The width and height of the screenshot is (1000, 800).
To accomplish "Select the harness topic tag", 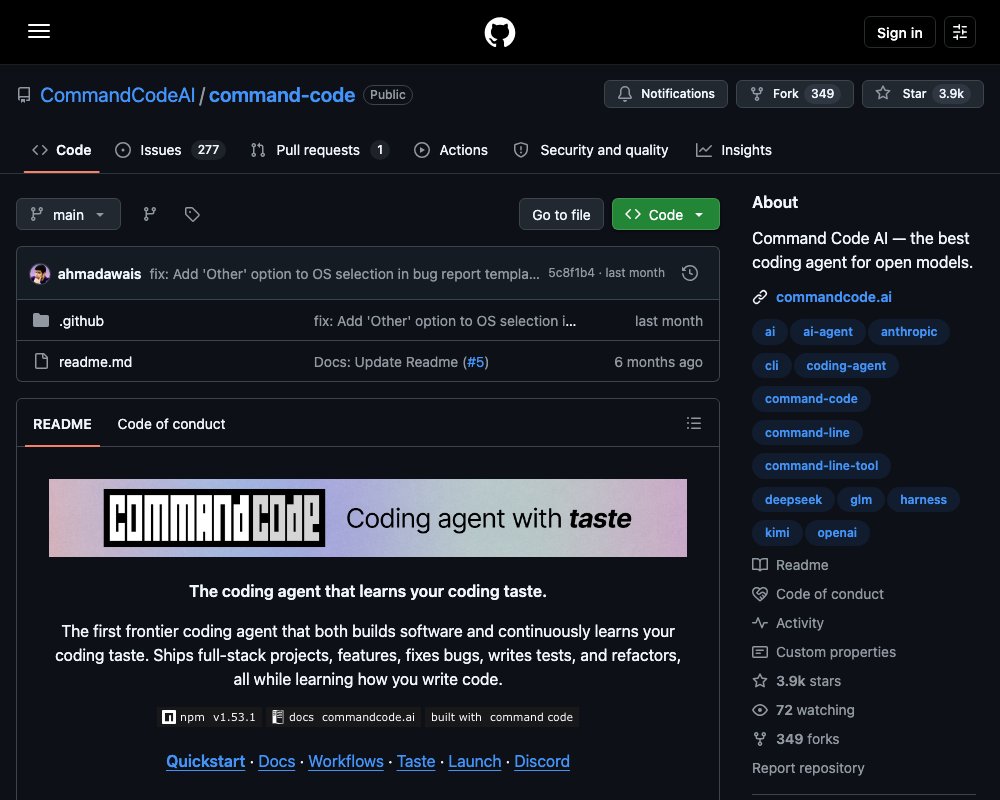I will point(923,500).
